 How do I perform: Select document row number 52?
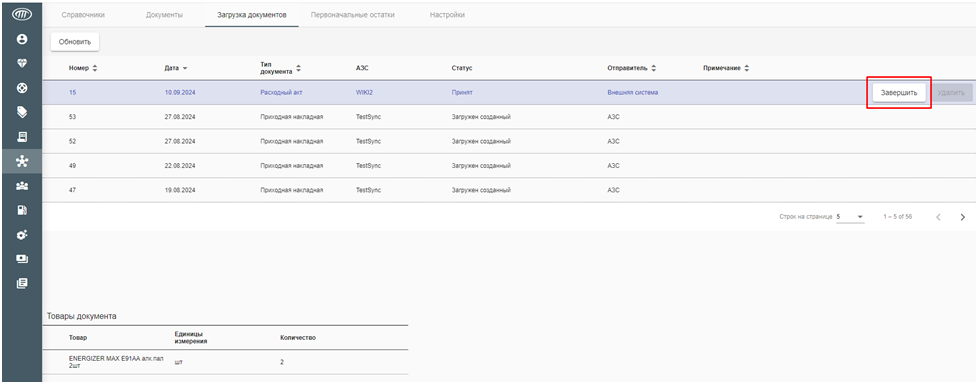tap(509, 141)
